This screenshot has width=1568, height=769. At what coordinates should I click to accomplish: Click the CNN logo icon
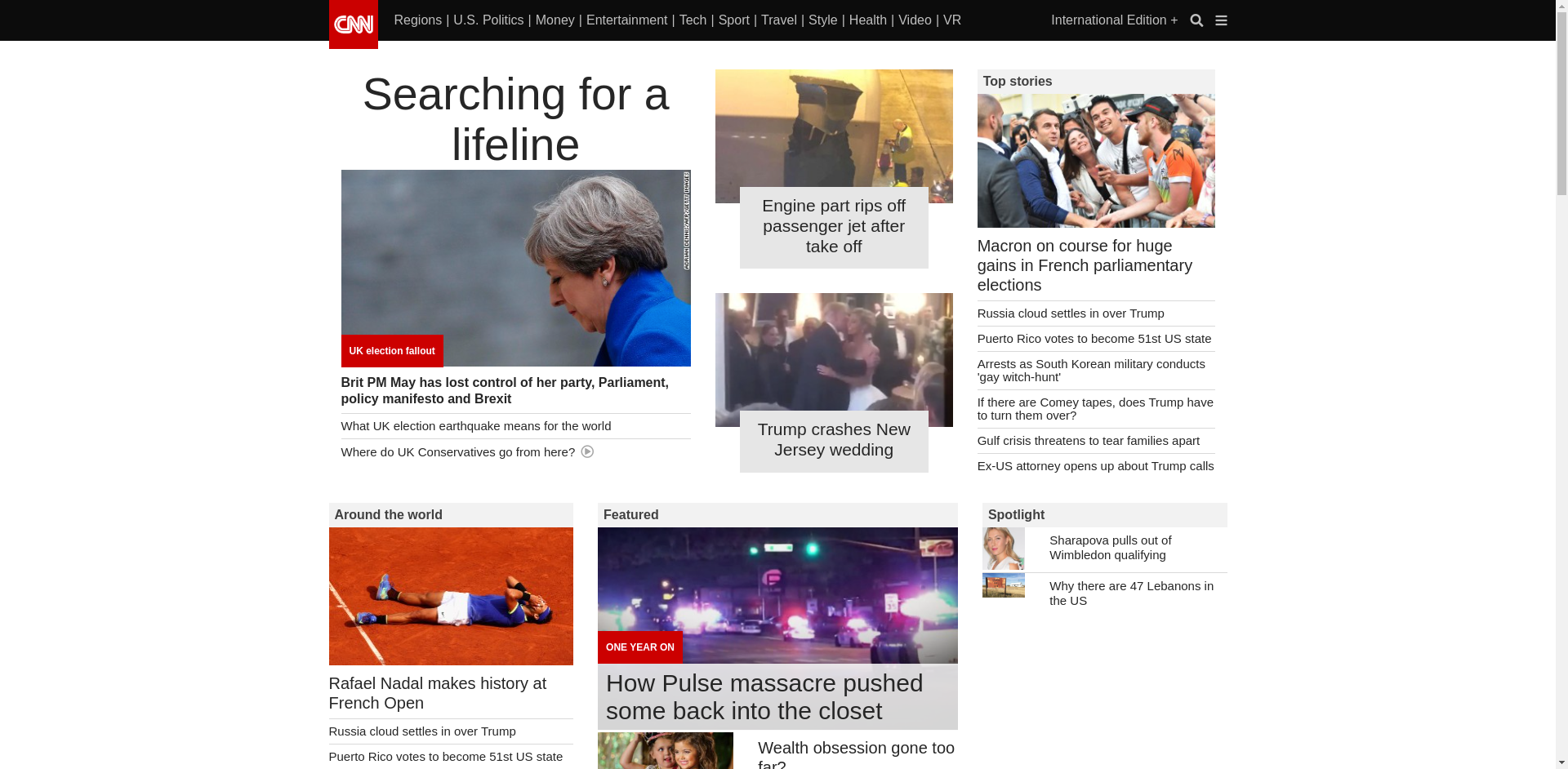point(353,24)
